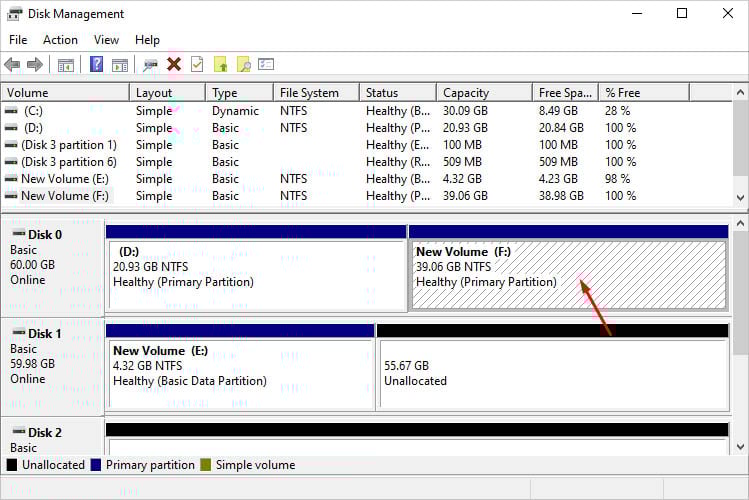Click the yellow folder with magnifier icon
Image resolution: width=749 pixels, height=500 pixels.
[243, 65]
